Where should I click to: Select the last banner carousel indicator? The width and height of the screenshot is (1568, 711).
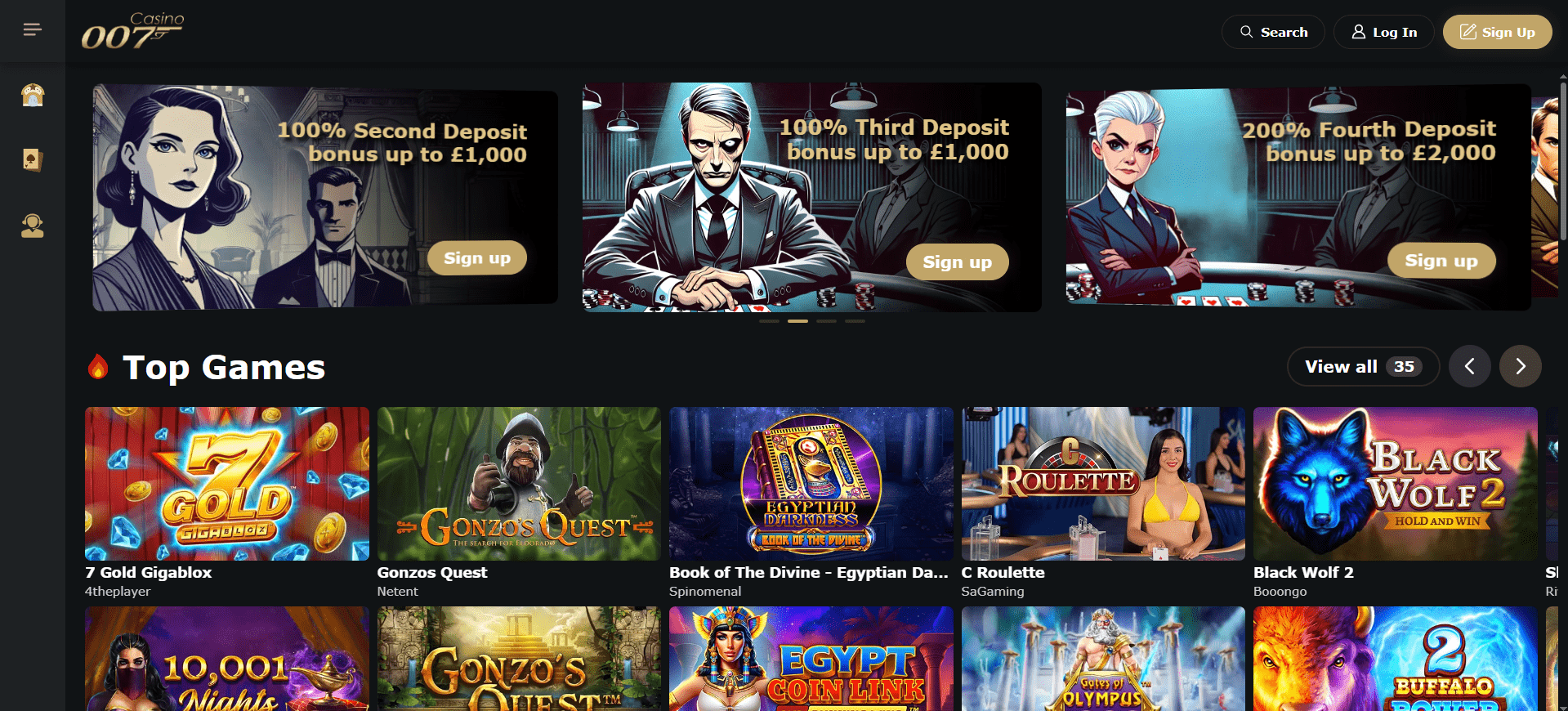855,321
